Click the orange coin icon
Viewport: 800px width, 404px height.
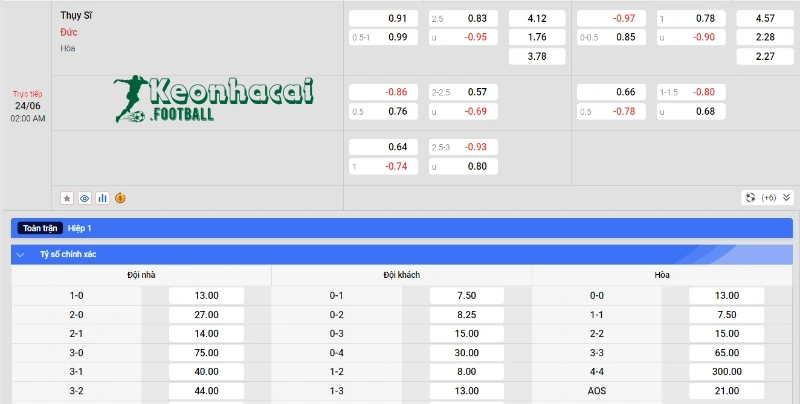120,198
